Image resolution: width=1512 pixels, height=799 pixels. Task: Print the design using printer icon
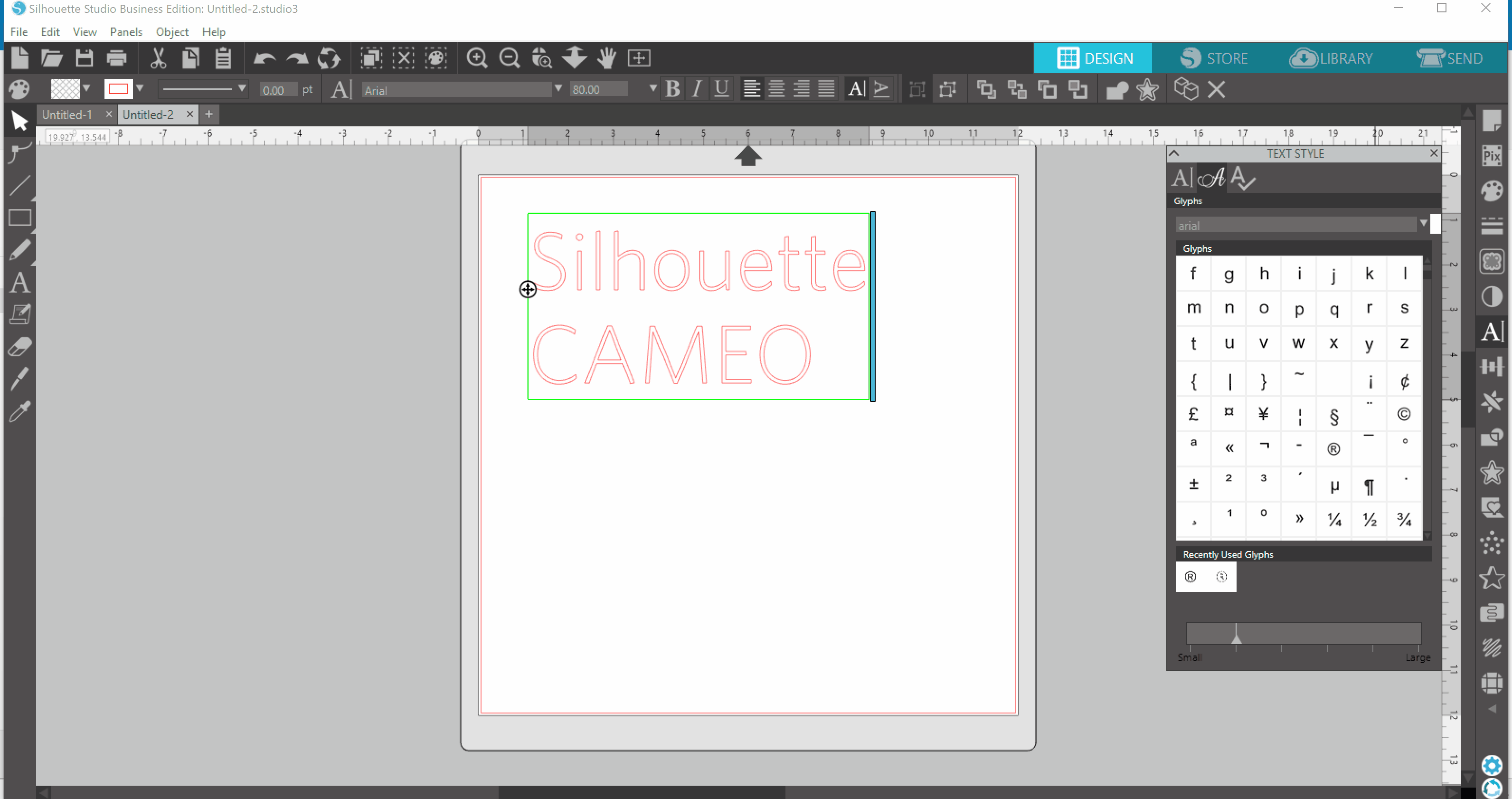tap(117, 57)
